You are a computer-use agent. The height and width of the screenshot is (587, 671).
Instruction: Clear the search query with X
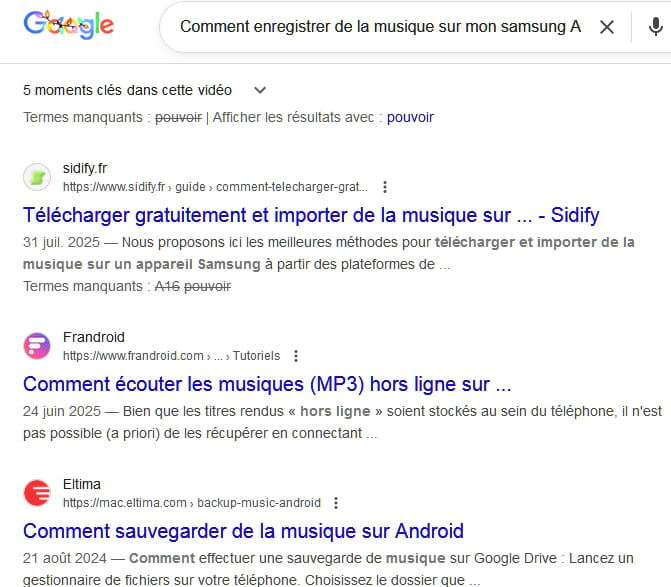click(607, 27)
